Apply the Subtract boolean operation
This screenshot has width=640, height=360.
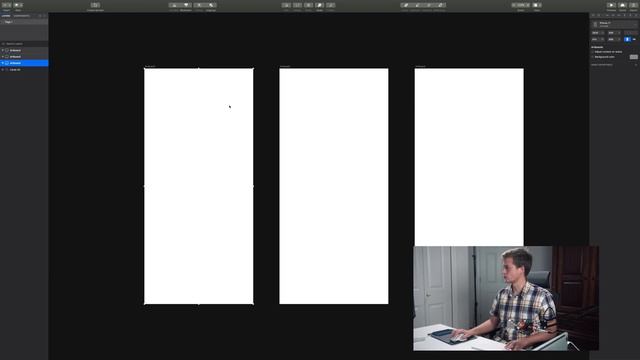click(417, 5)
